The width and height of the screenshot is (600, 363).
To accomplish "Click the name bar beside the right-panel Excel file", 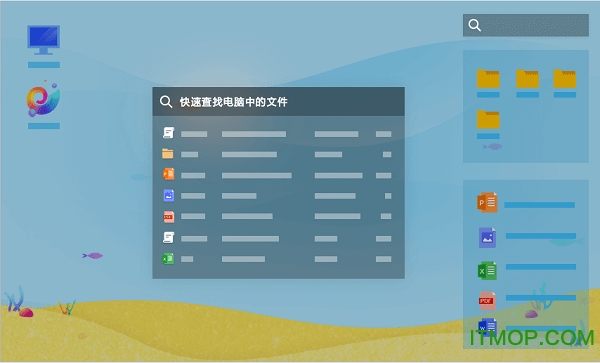I will tap(541, 267).
